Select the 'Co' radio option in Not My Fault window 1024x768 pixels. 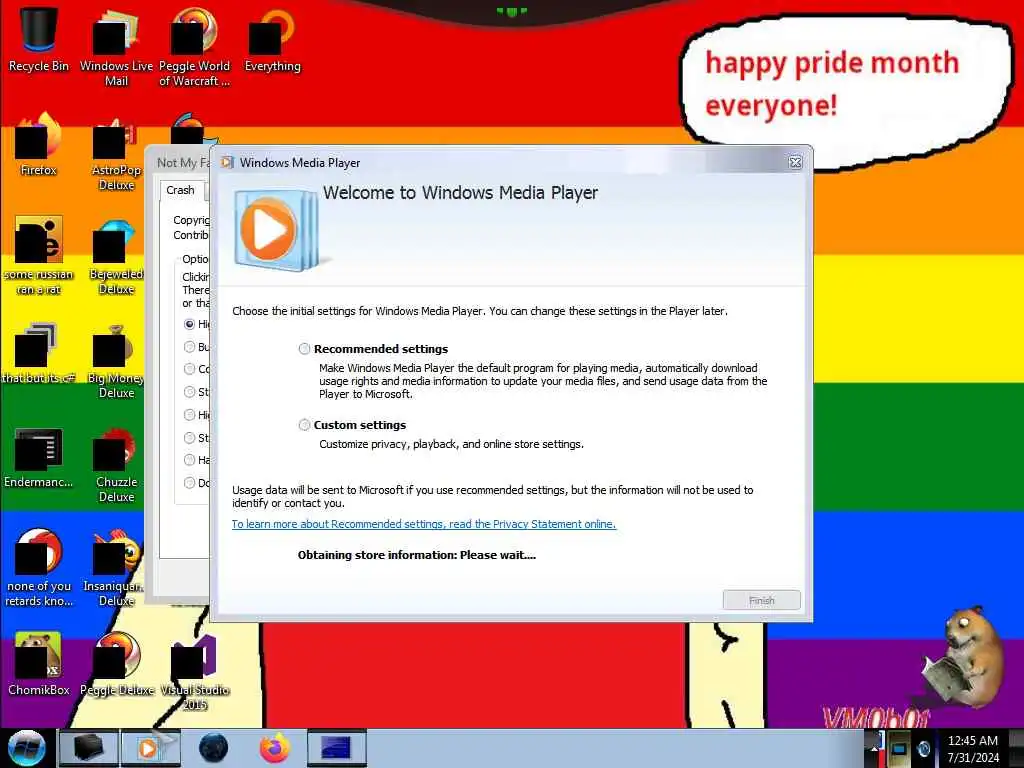pos(189,369)
